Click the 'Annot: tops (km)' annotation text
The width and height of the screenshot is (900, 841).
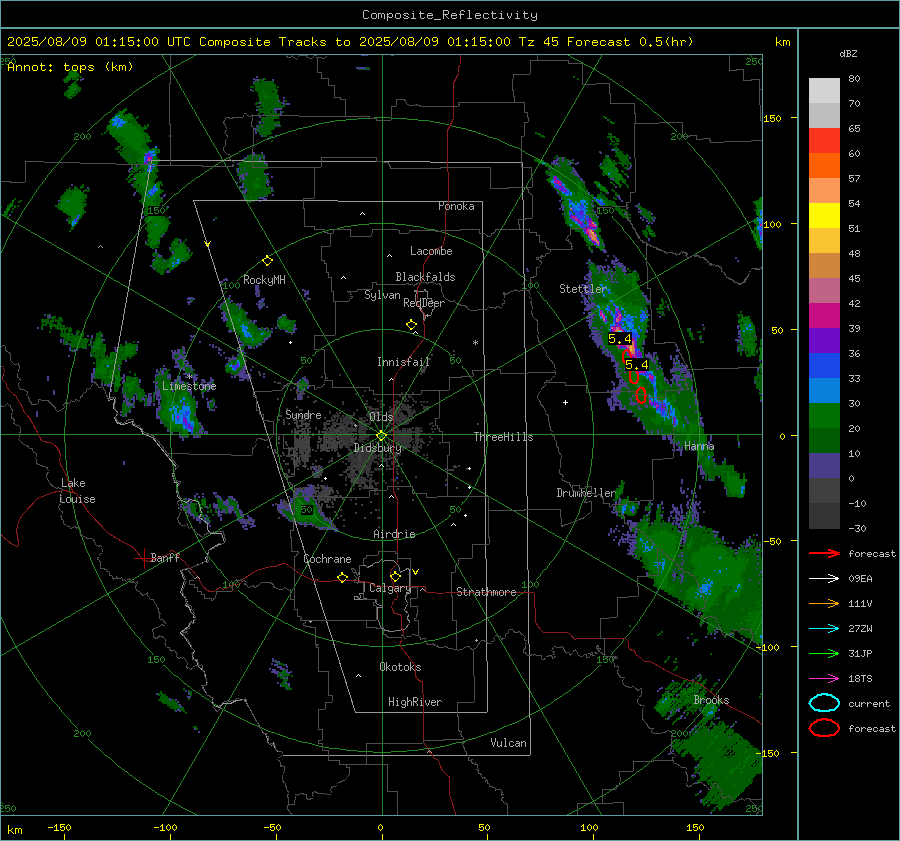tap(70, 67)
